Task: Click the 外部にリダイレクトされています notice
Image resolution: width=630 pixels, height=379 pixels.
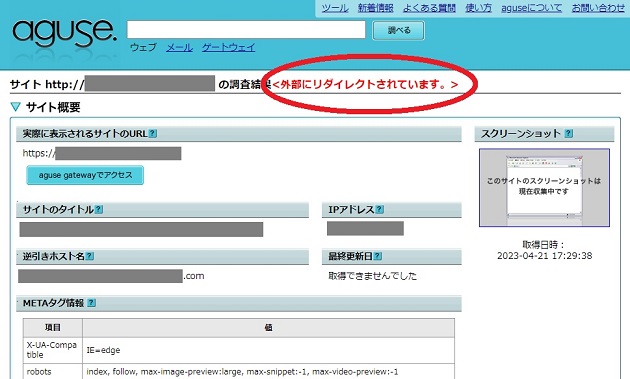Action: (365, 84)
